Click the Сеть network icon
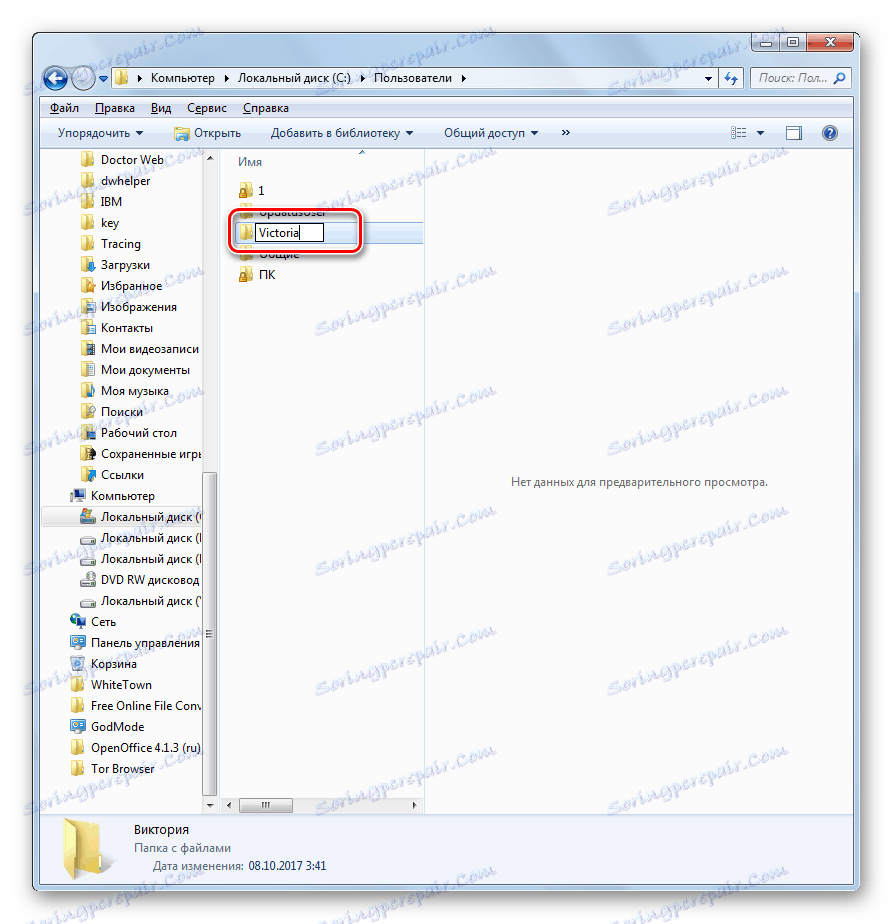The width and height of the screenshot is (893, 924). click(x=78, y=622)
